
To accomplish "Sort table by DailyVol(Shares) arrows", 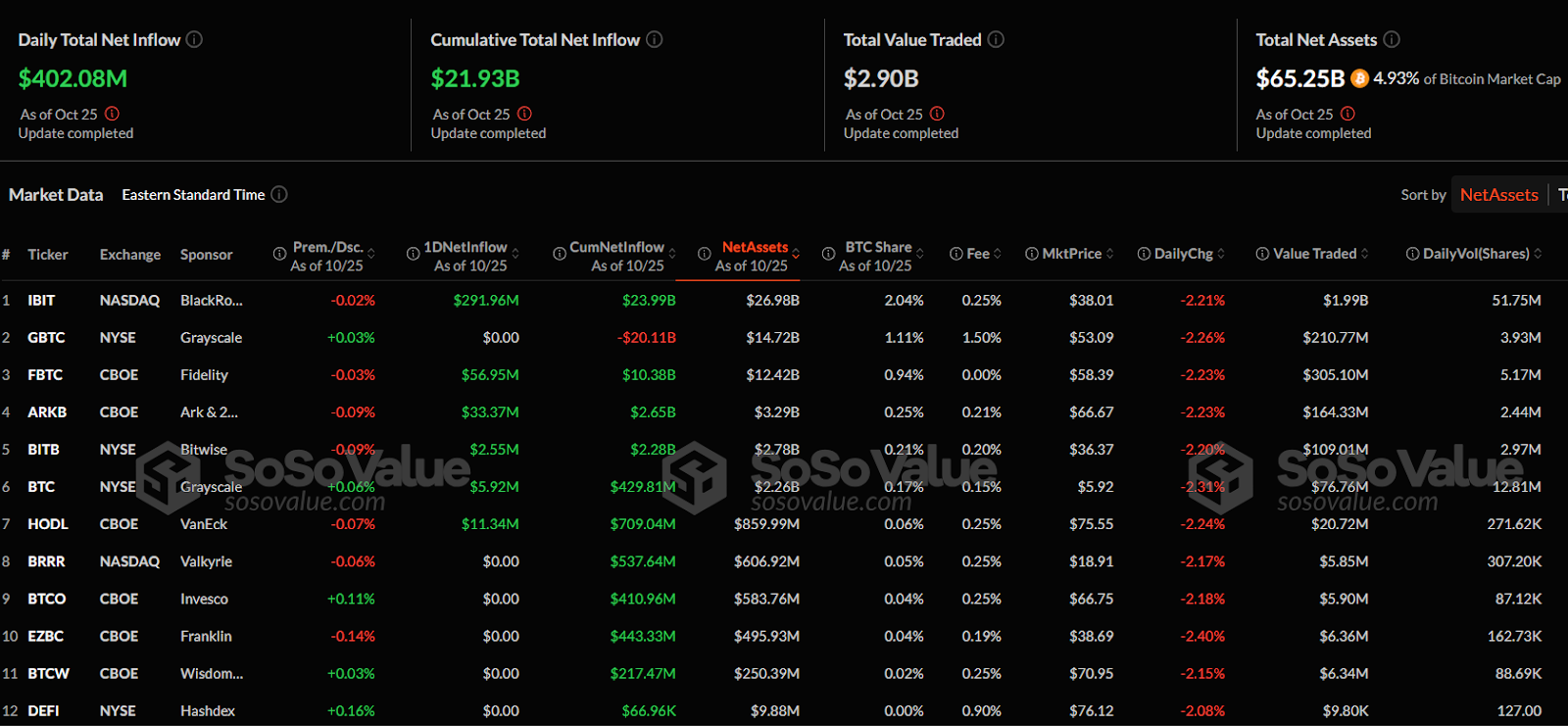I will 1538,254.
